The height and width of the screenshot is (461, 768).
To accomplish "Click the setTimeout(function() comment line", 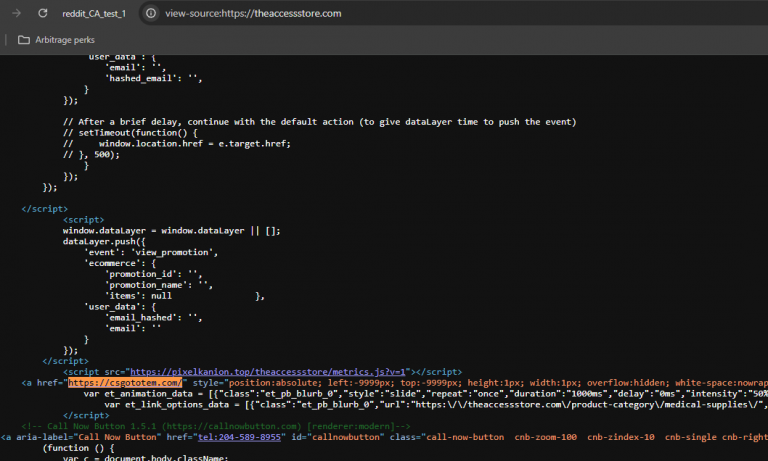I will 130,133.
